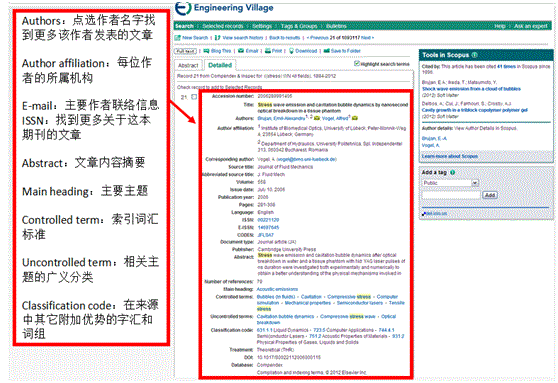The height and width of the screenshot is (383, 558).
Task: Open the Search menu in green bar
Action: [x=184, y=26]
